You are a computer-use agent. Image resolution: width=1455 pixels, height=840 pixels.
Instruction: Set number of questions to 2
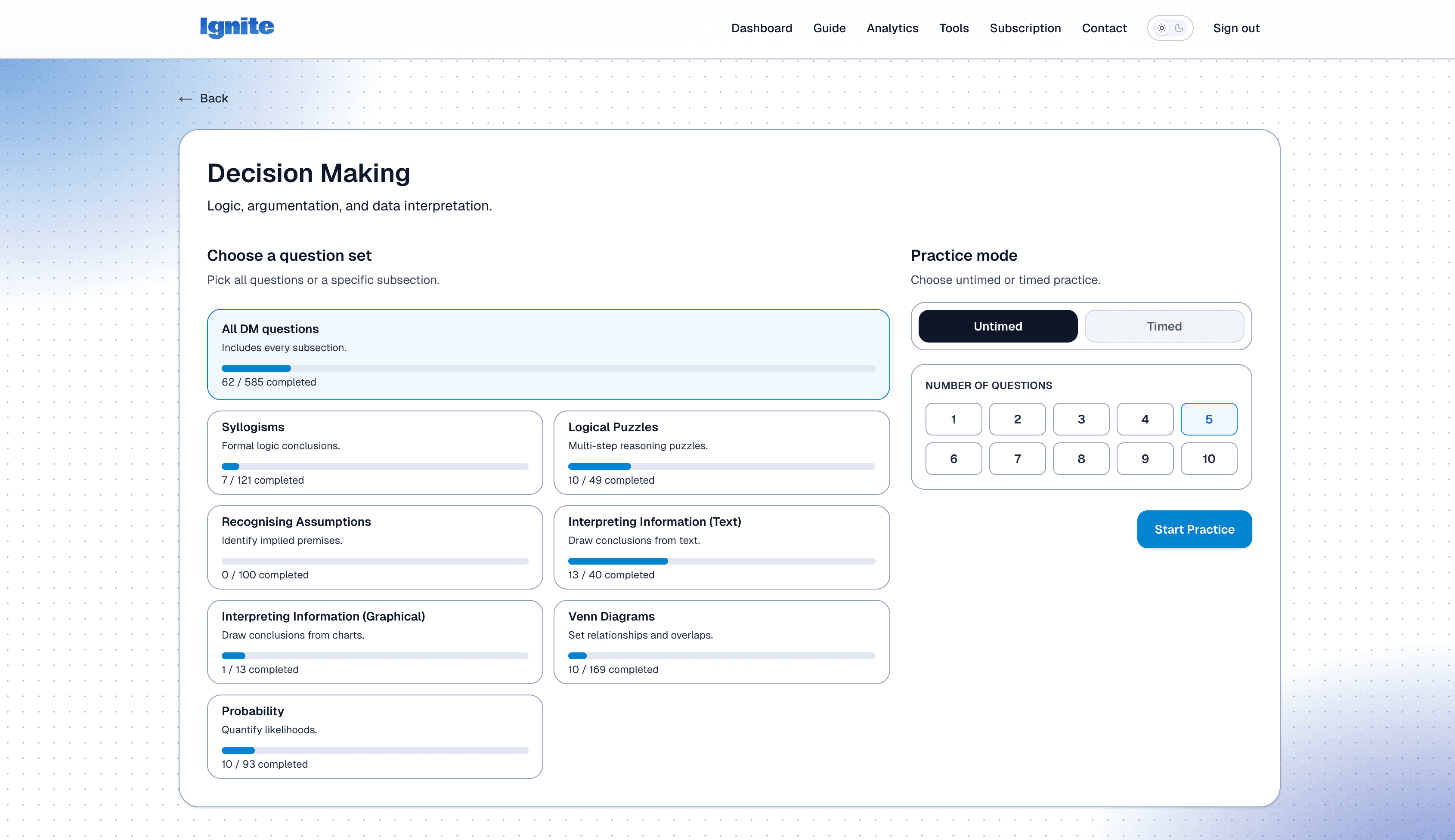pos(1017,420)
